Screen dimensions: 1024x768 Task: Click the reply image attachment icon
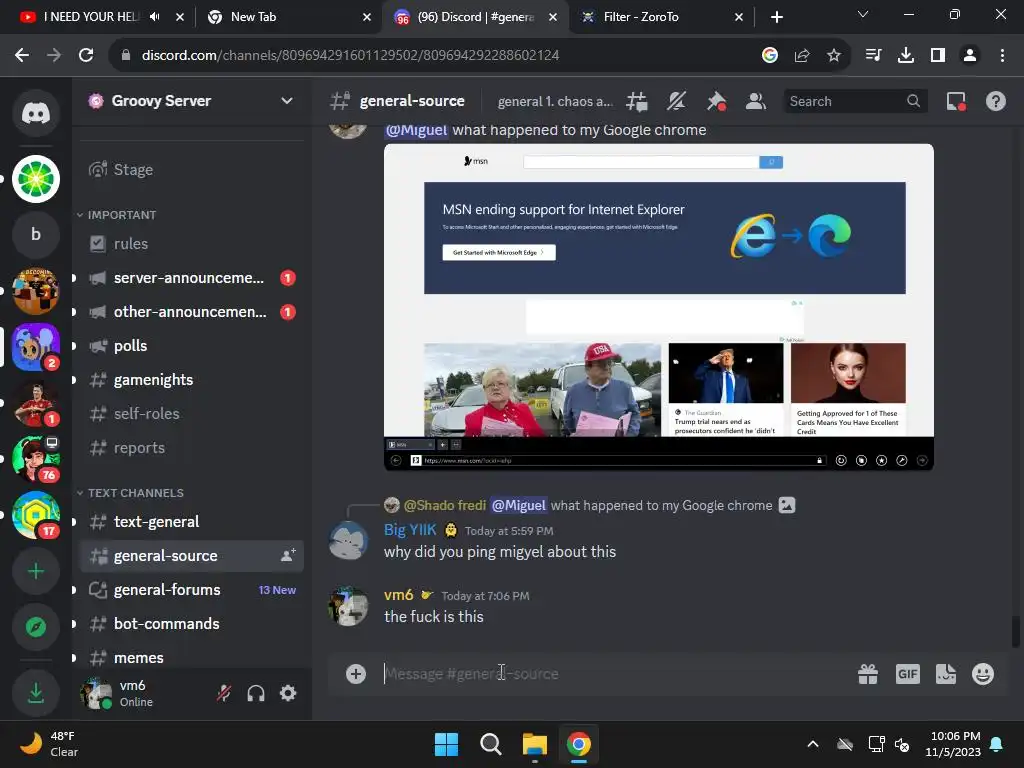point(787,505)
